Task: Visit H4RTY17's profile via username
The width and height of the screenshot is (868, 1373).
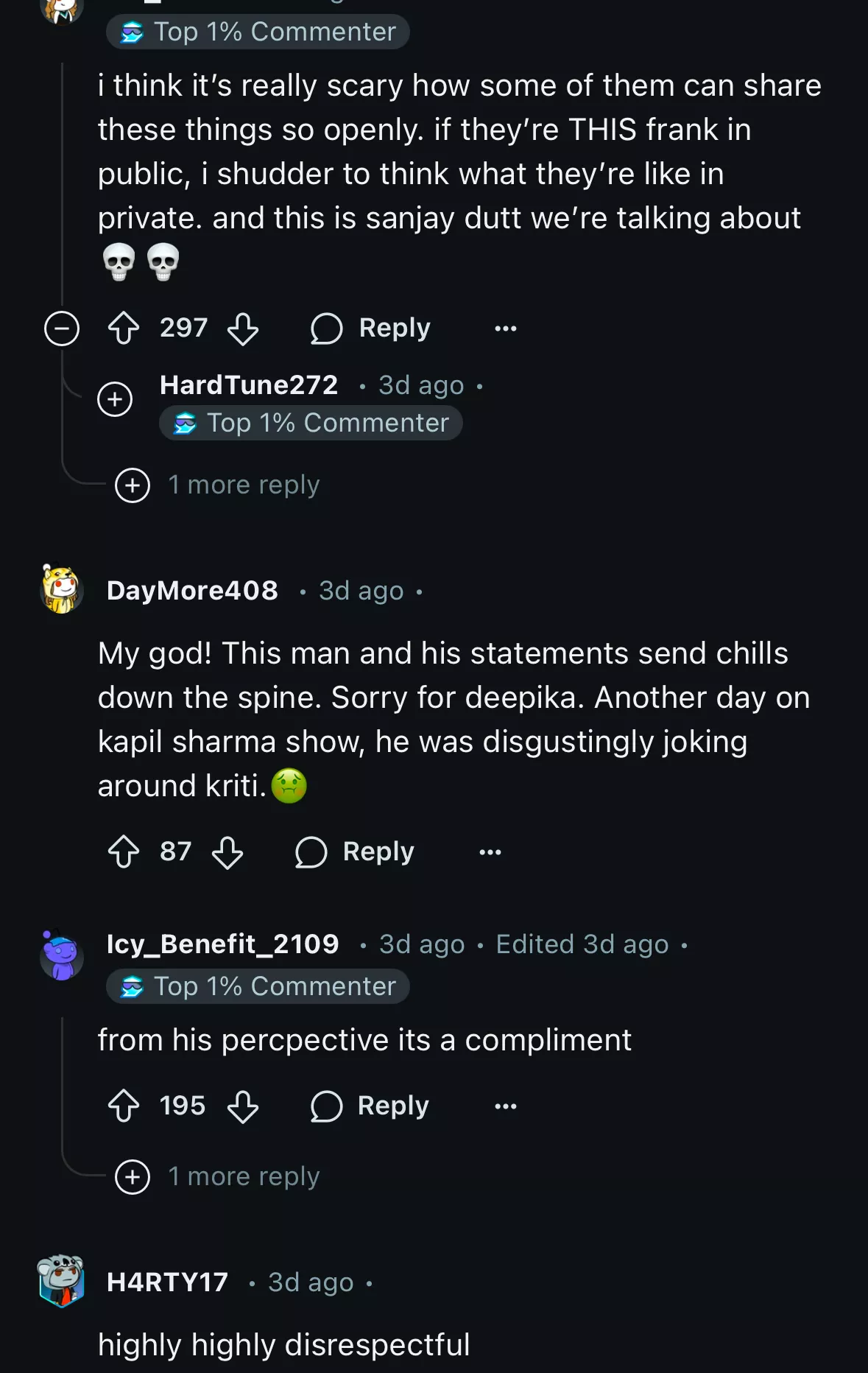Action: [167, 1282]
